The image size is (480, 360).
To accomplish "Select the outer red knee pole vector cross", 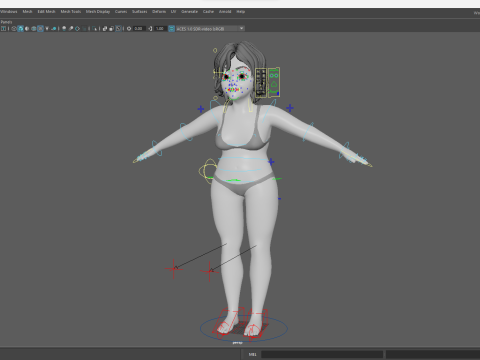I will (x=174, y=268).
